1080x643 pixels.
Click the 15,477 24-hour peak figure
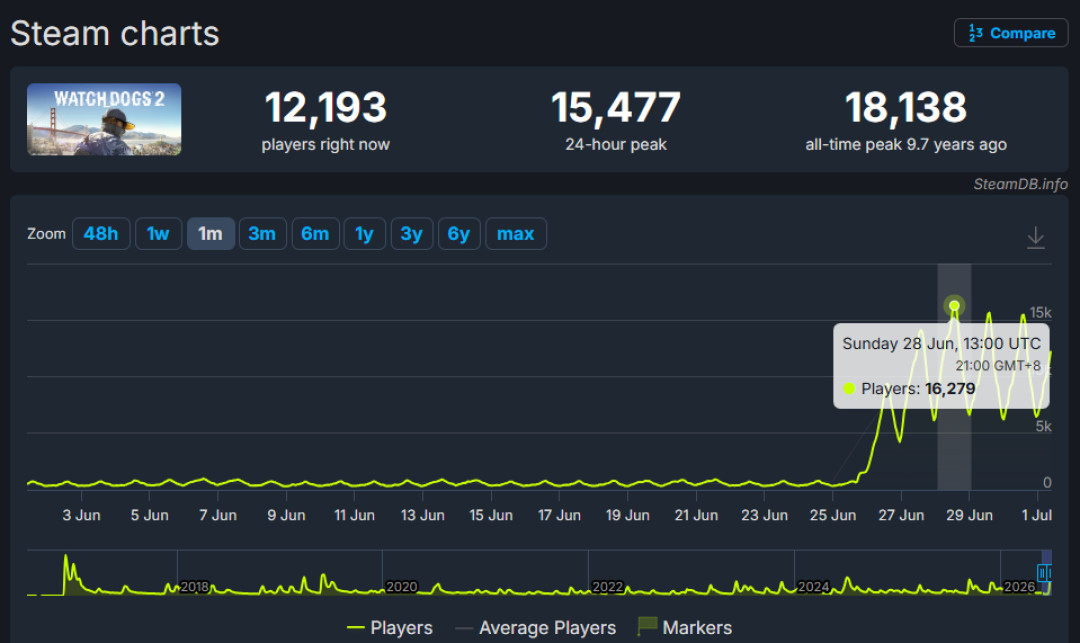click(x=616, y=107)
